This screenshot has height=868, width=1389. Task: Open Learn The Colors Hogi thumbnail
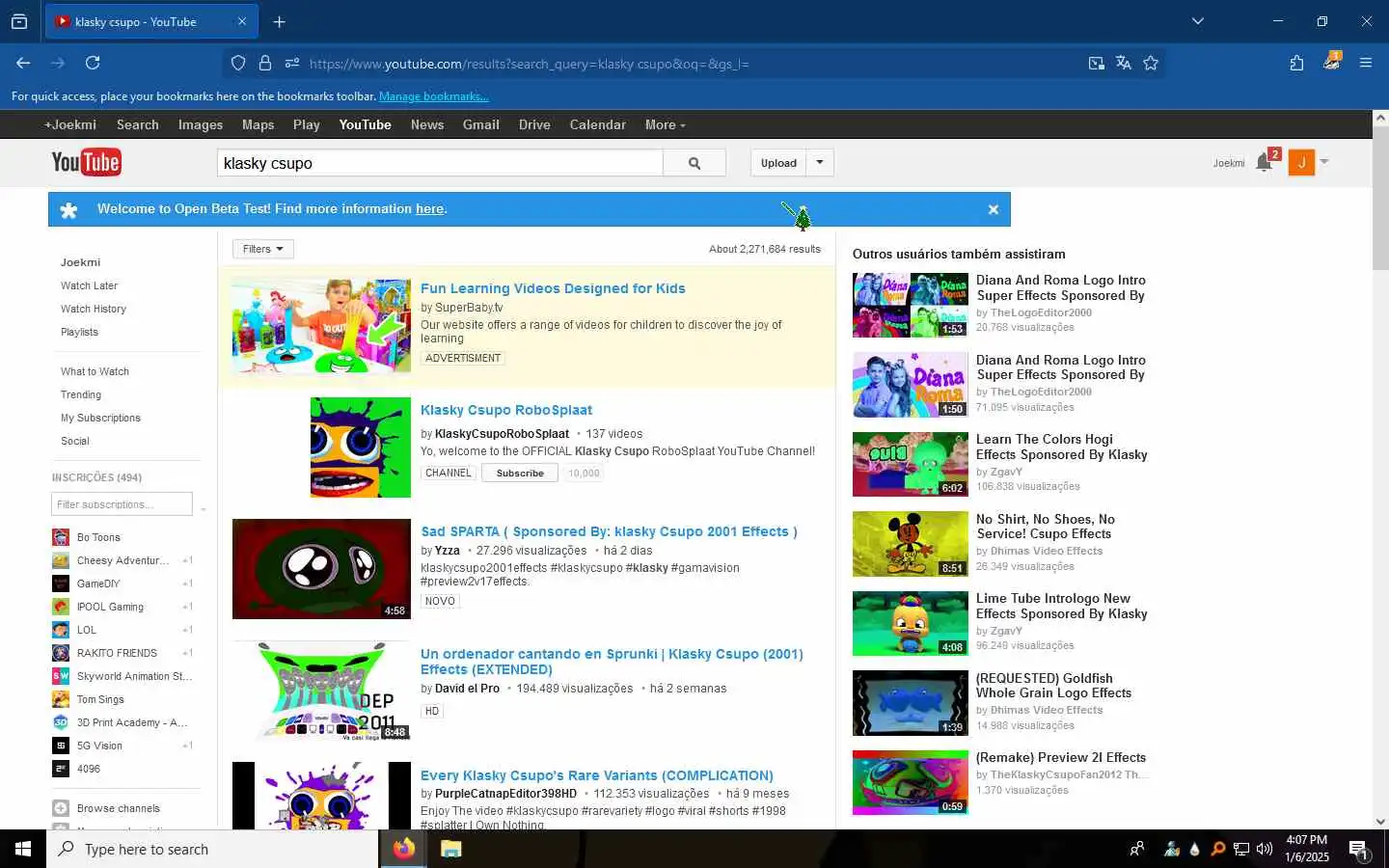click(x=910, y=464)
